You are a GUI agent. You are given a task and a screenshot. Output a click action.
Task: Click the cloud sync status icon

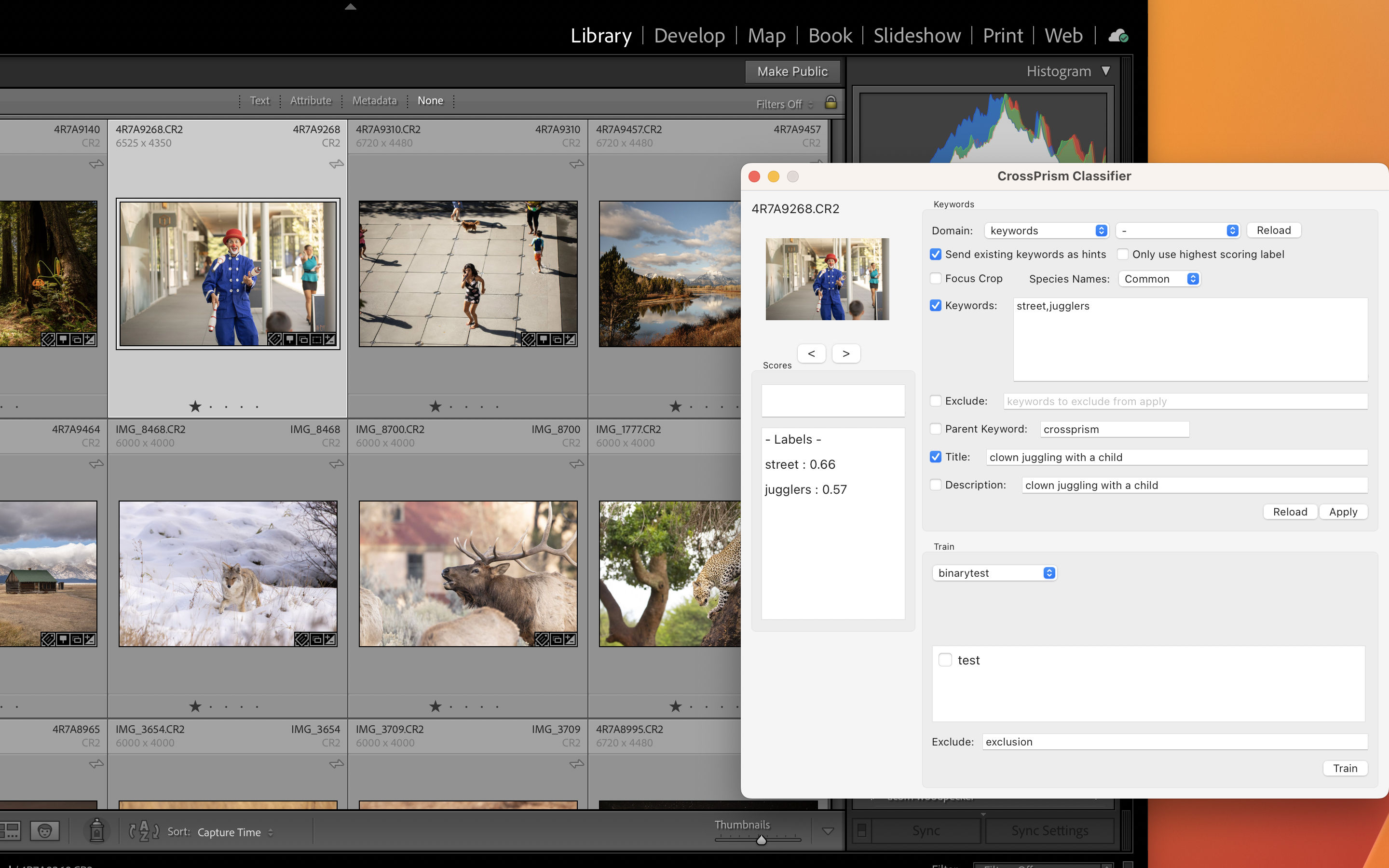click(1118, 36)
